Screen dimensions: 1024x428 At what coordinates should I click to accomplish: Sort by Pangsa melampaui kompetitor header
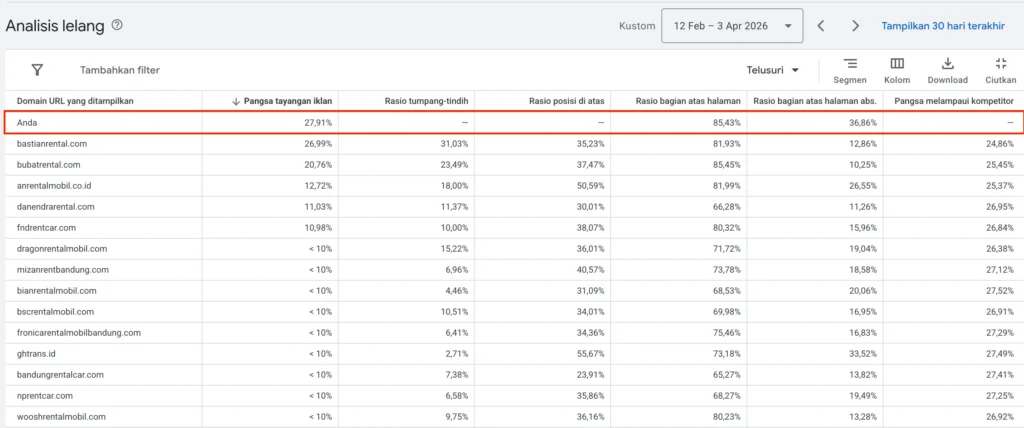tap(954, 101)
